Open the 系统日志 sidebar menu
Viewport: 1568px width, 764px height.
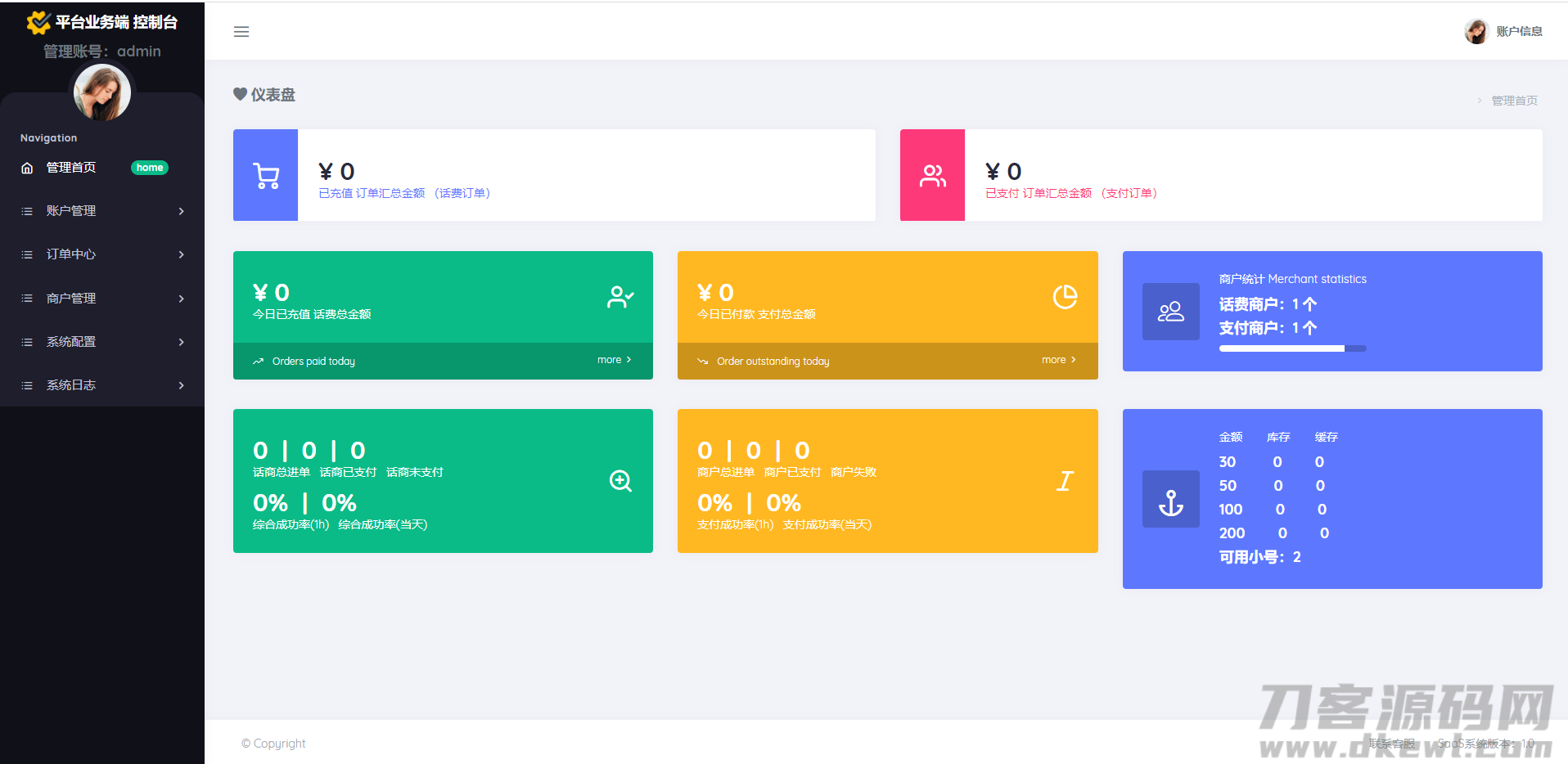pyautogui.click(x=102, y=385)
